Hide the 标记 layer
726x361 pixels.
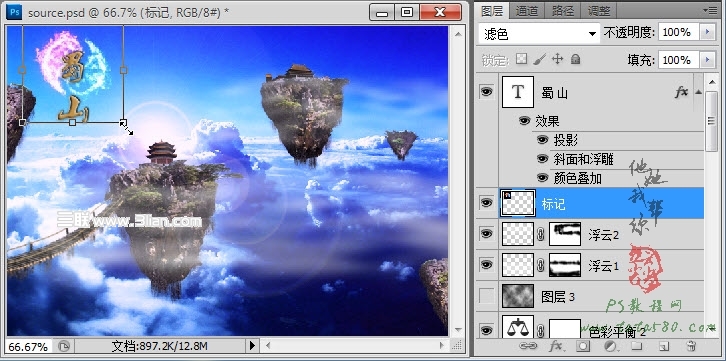(486, 203)
